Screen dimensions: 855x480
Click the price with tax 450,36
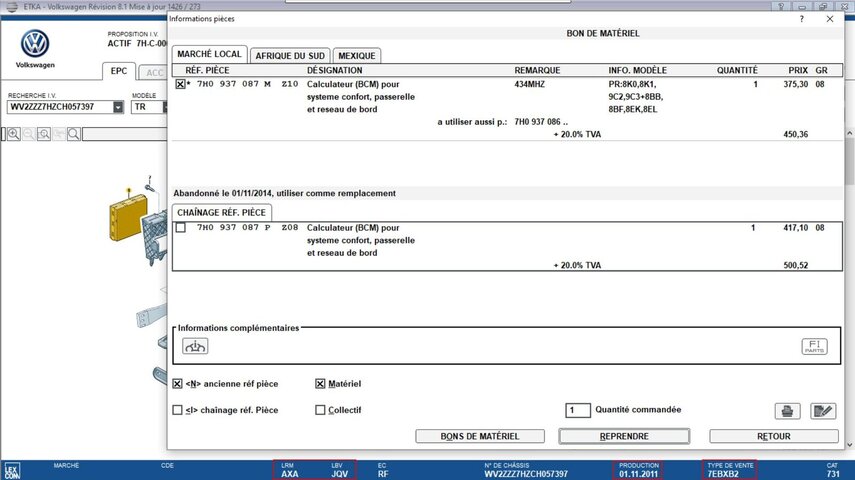pyautogui.click(x=796, y=134)
